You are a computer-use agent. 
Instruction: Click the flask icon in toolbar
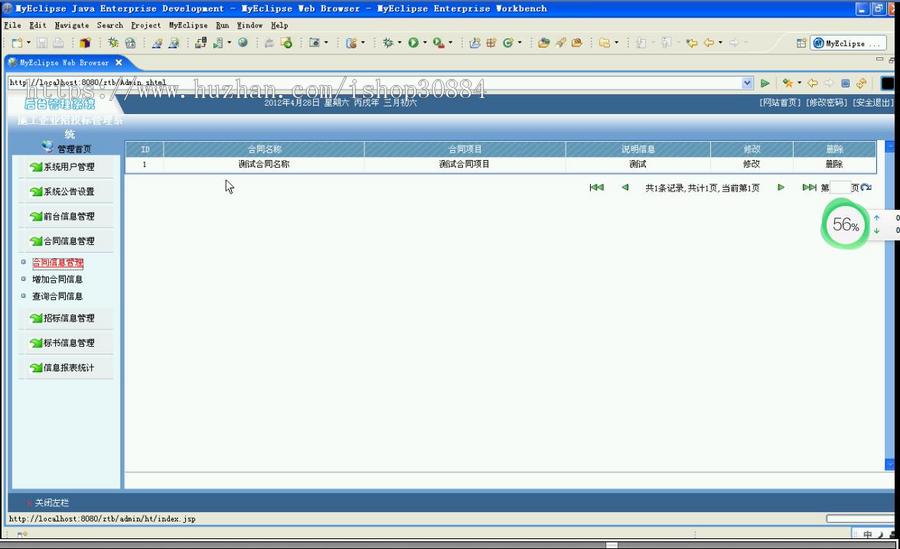pyautogui.click(x=475, y=43)
